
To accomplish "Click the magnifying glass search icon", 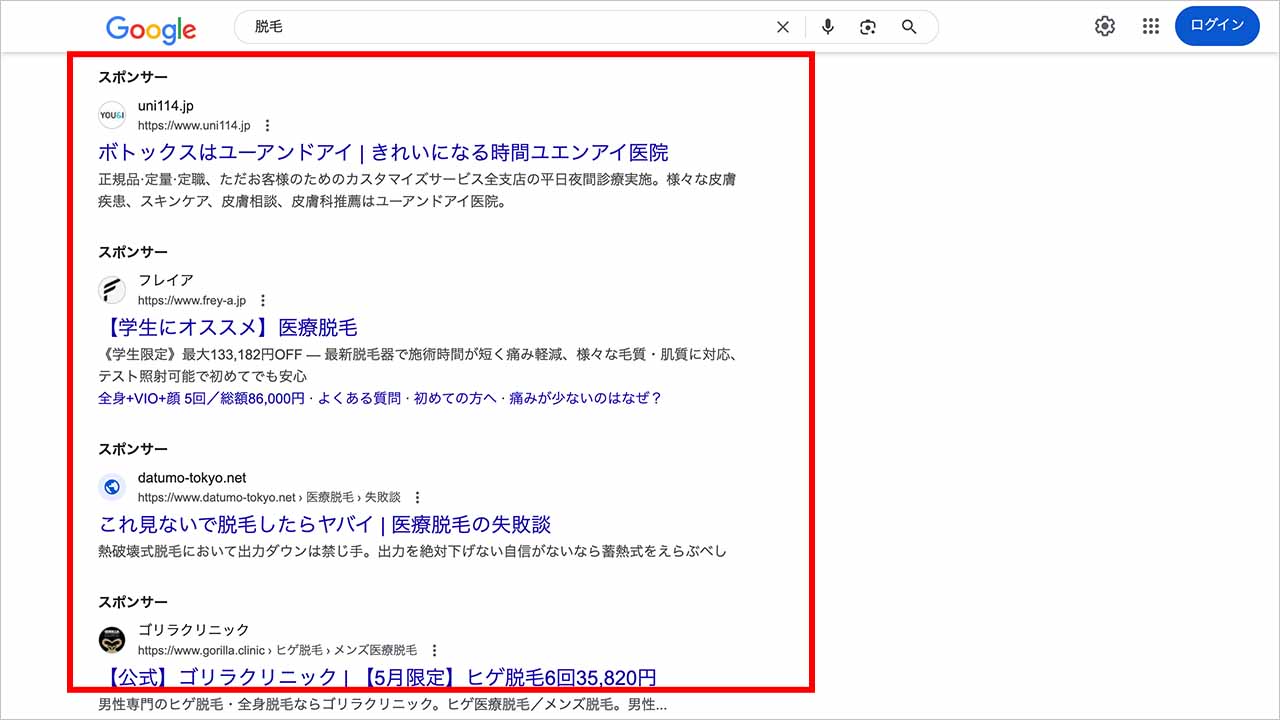I will pyautogui.click(x=909, y=27).
